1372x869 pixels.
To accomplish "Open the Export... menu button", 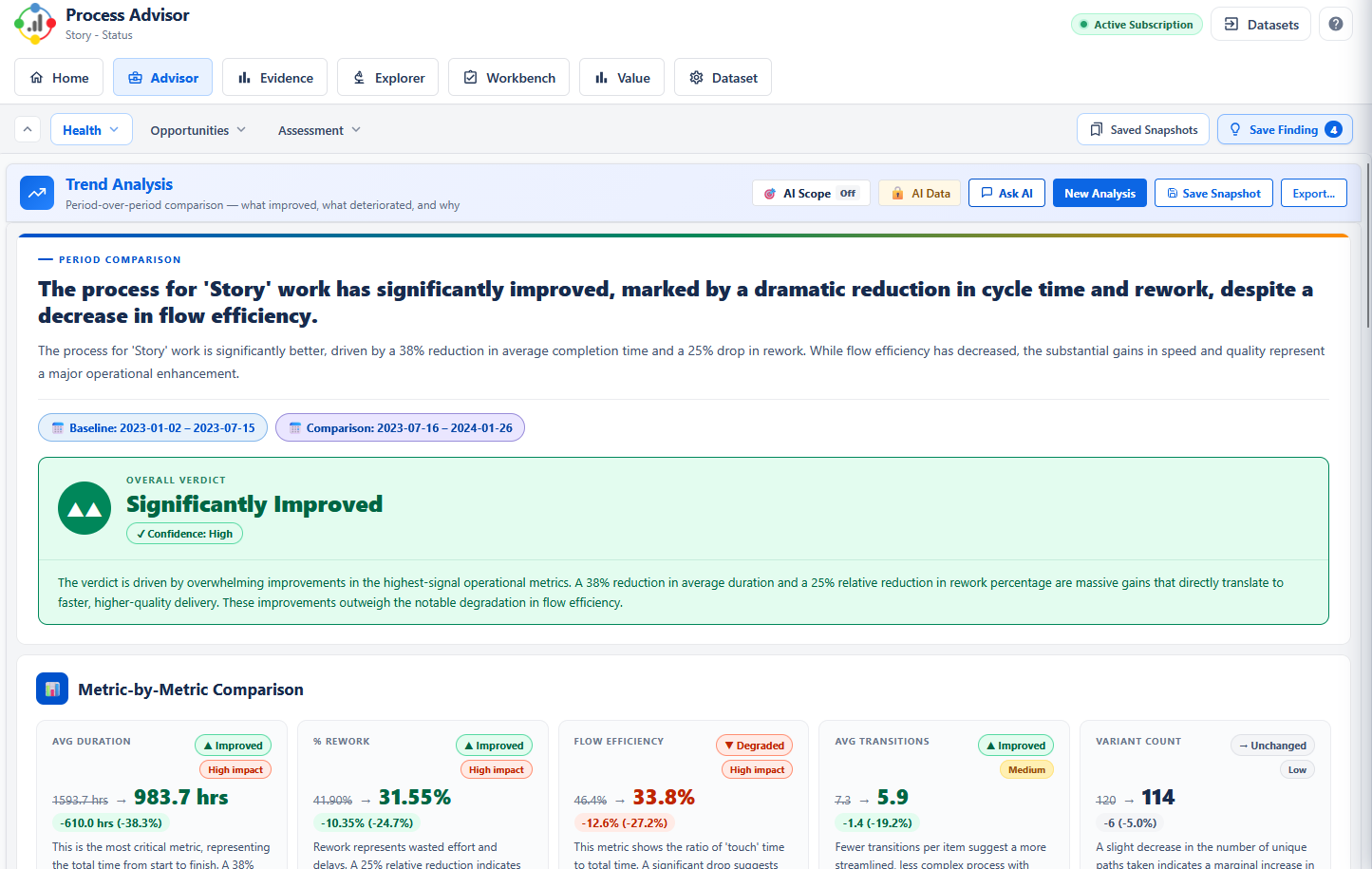I will 1314,193.
